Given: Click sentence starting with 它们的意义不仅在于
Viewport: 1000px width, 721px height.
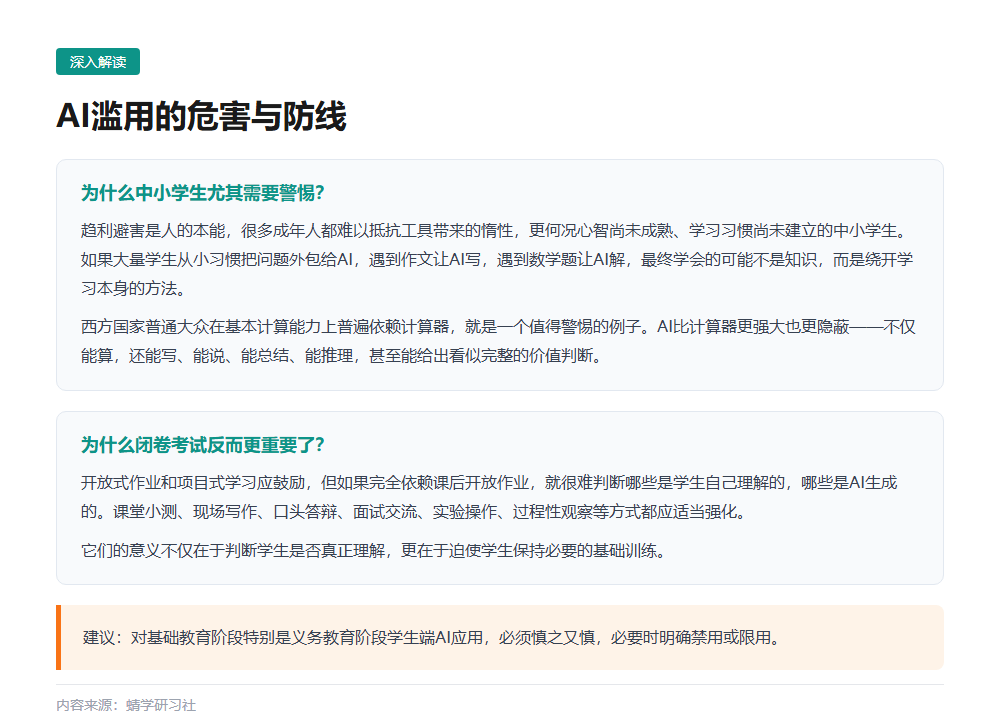Looking at the screenshot, I should pyautogui.click(x=374, y=550).
